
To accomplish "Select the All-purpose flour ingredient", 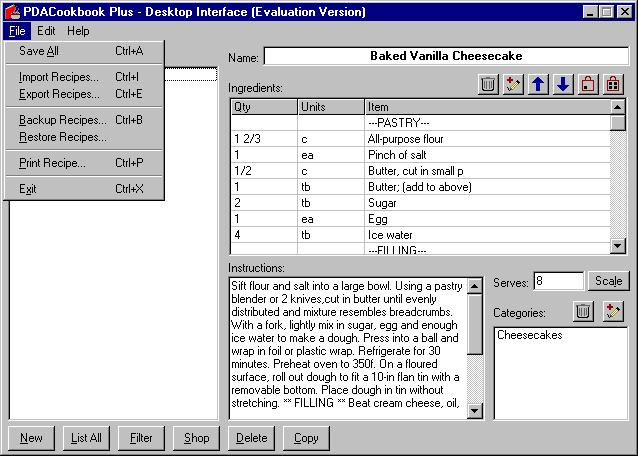I will 421,139.
